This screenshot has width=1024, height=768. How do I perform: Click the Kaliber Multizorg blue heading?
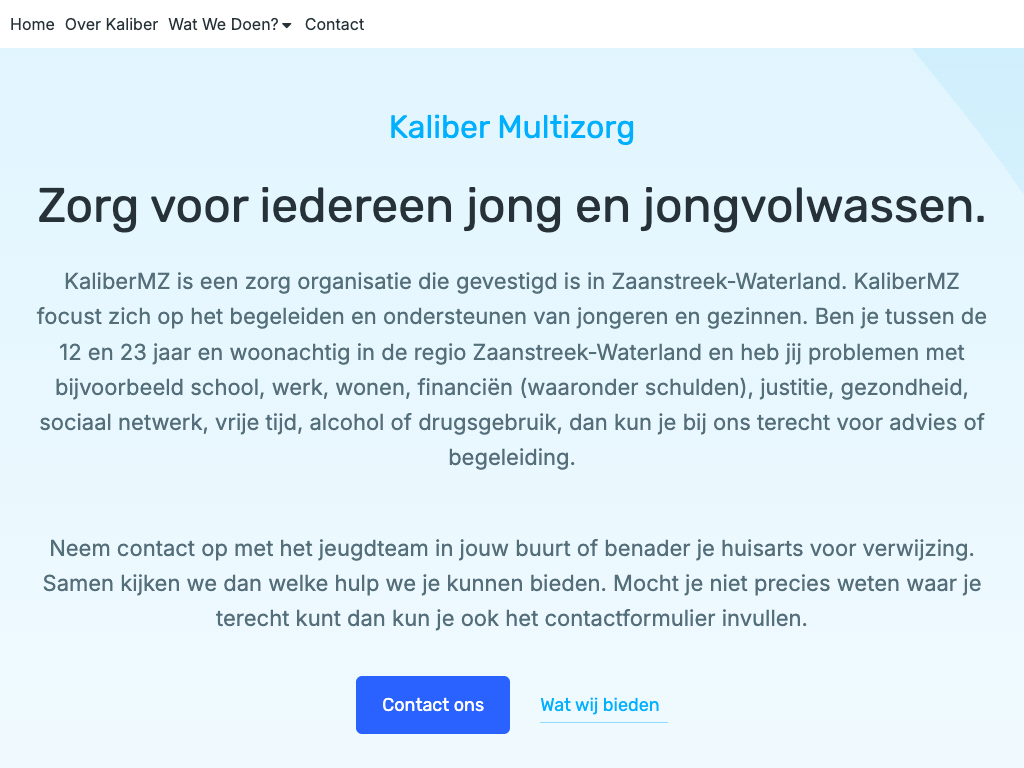[x=511, y=128]
